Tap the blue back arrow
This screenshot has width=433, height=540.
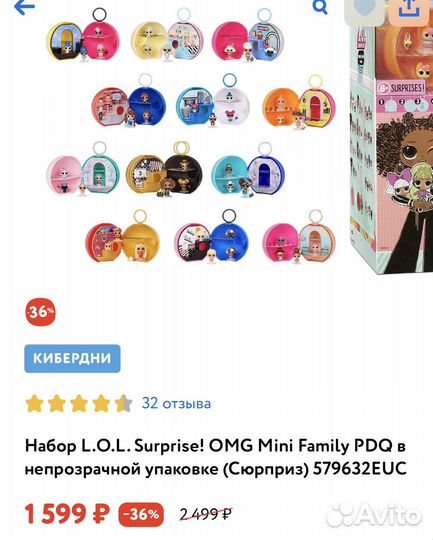click(24, 8)
